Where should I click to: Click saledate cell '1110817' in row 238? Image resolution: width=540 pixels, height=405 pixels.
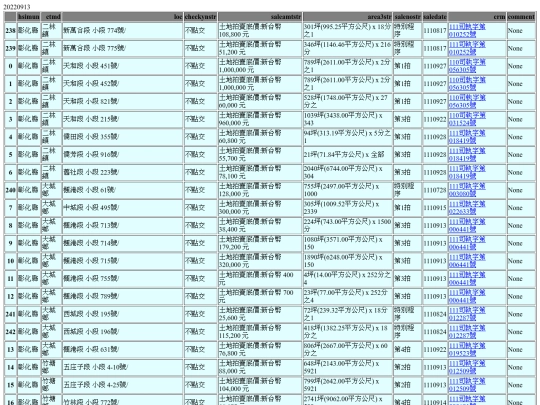(x=435, y=30)
